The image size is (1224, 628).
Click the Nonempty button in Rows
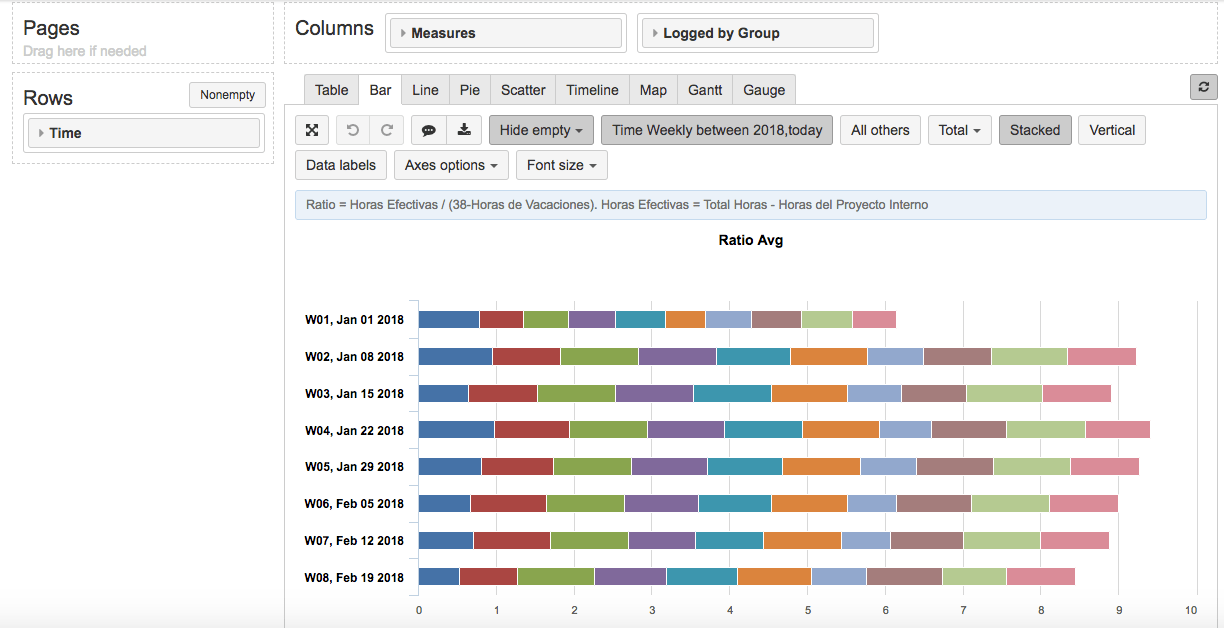227,95
